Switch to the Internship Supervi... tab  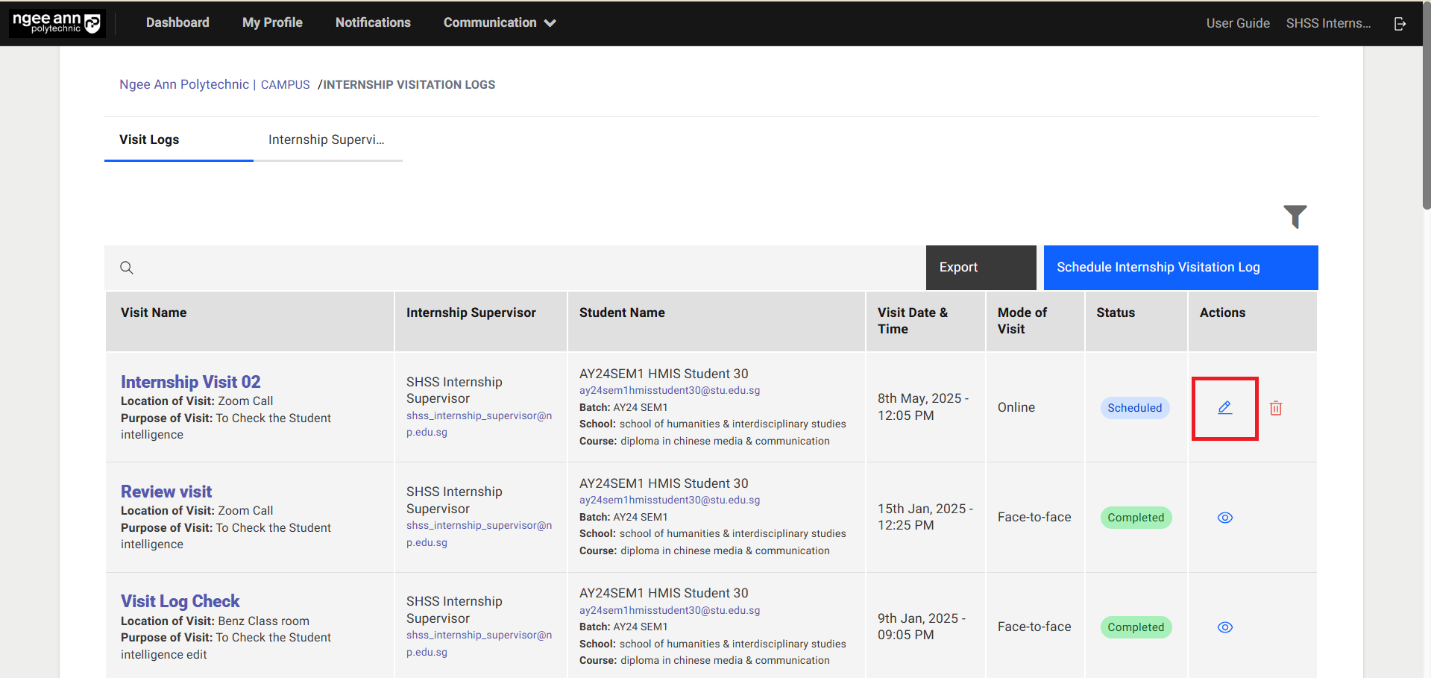coord(326,140)
